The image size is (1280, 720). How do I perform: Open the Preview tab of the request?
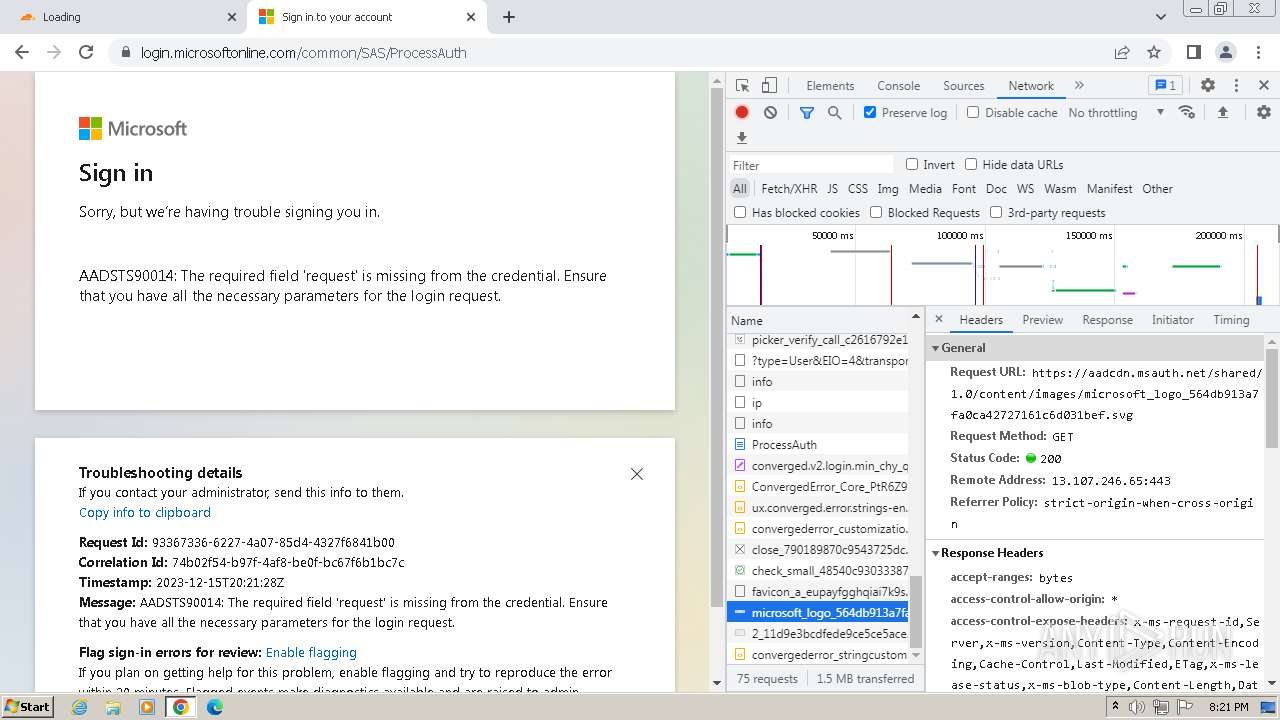pyautogui.click(x=1042, y=320)
